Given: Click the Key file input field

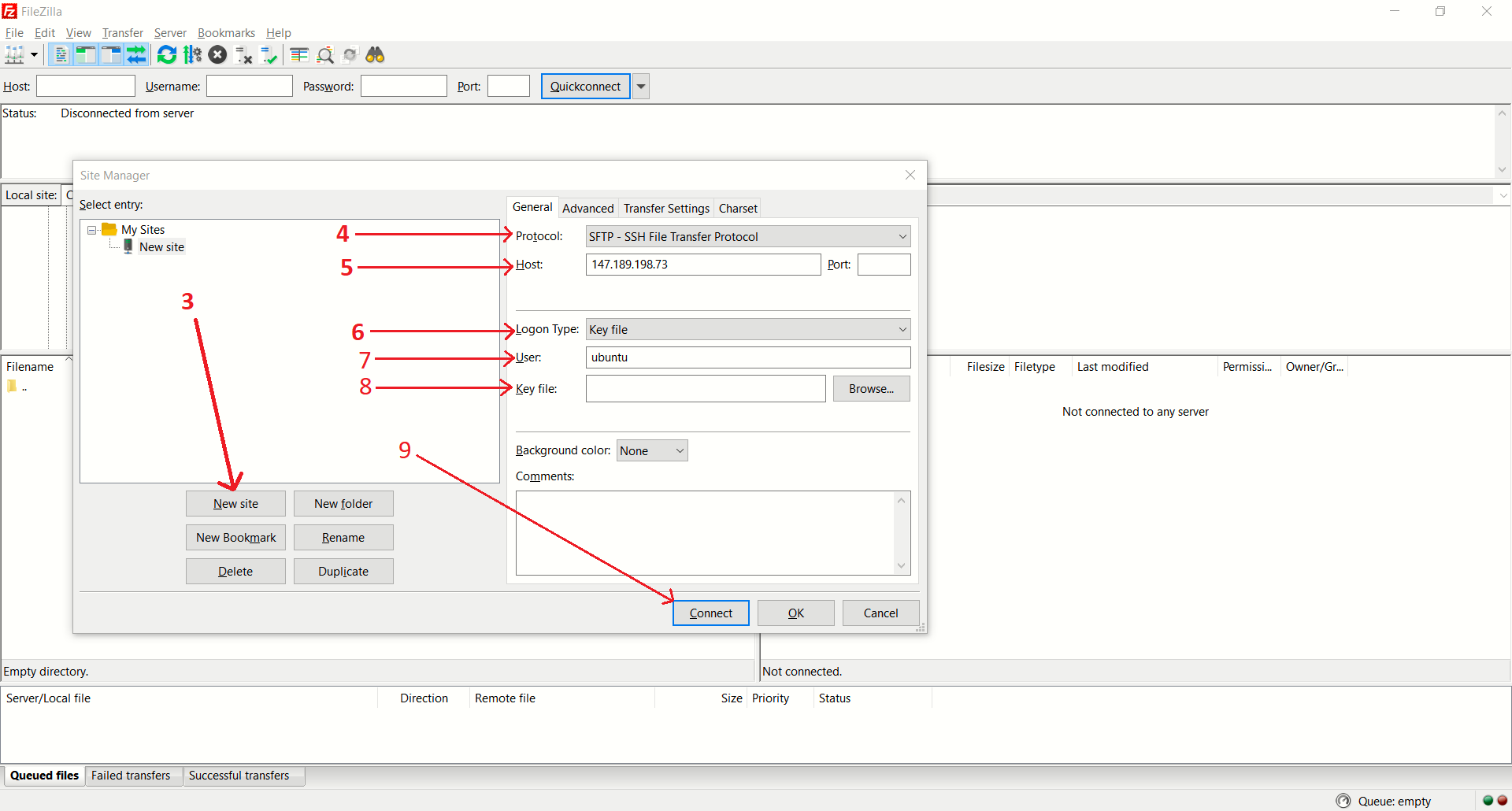Looking at the screenshot, I should pos(706,389).
